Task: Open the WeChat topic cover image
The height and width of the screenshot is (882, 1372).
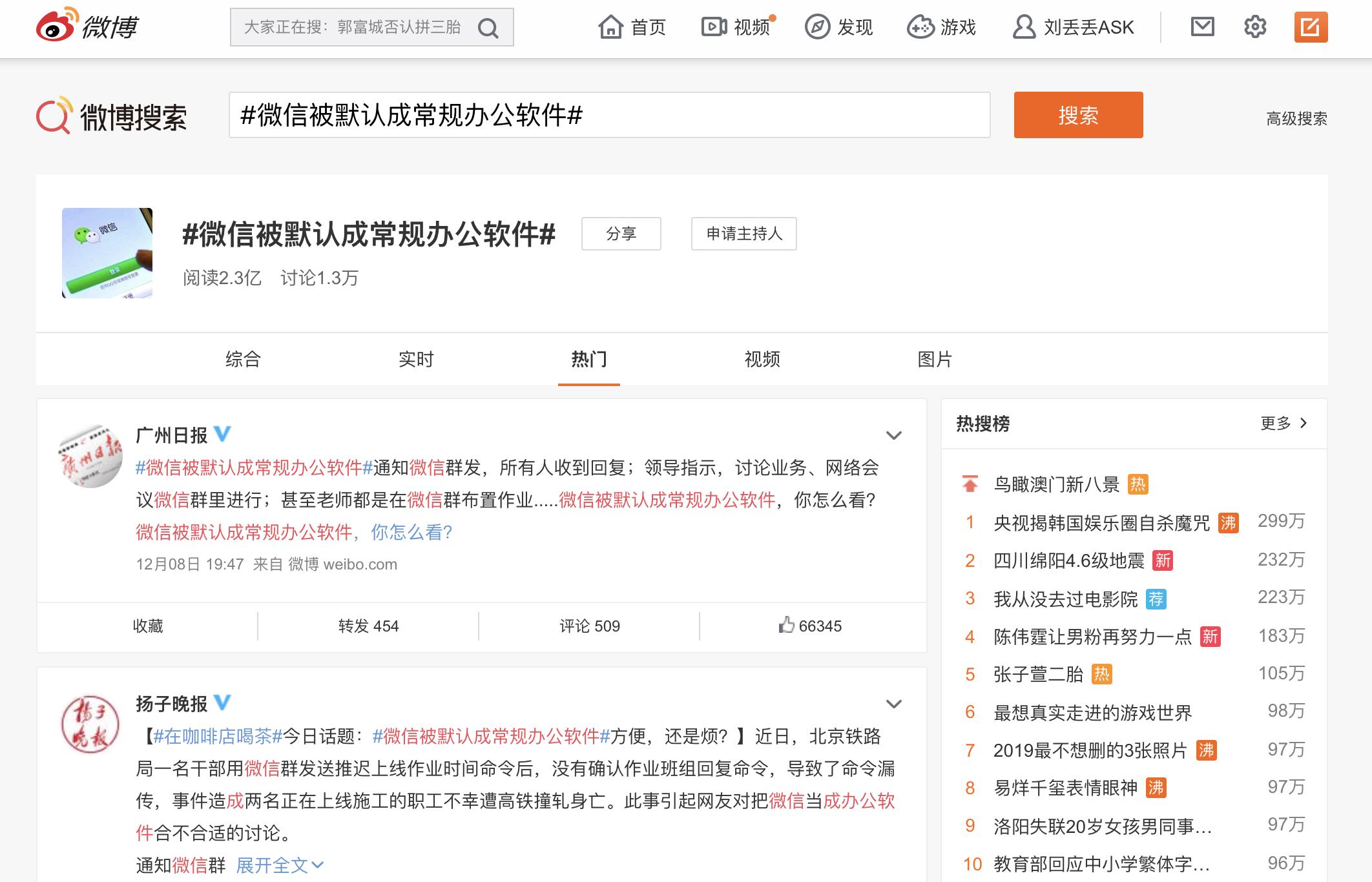Action: [x=107, y=252]
